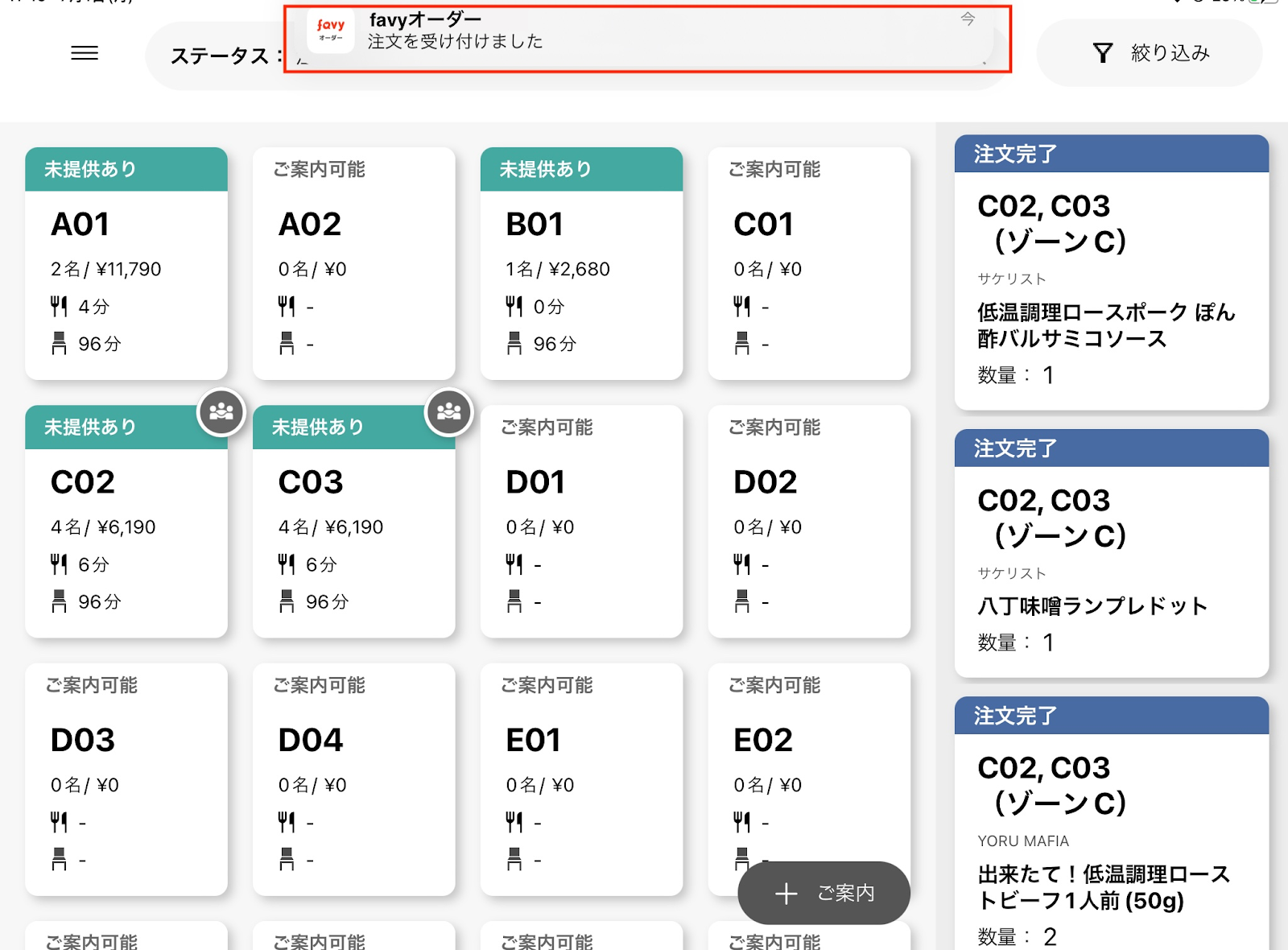1288x950 pixels.
Task: Click the chair icon on table D01
Action: [514, 601]
